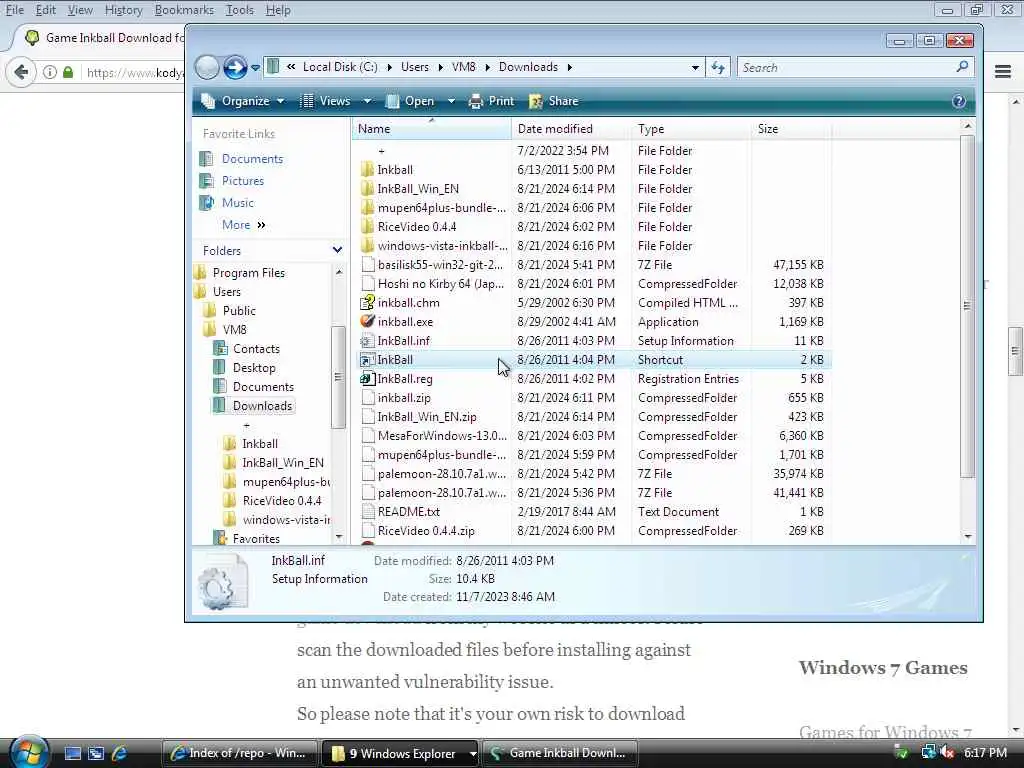The width and height of the screenshot is (1024, 768).
Task: Select RiceVideo 0.4.4.zip file row
Action: point(591,530)
